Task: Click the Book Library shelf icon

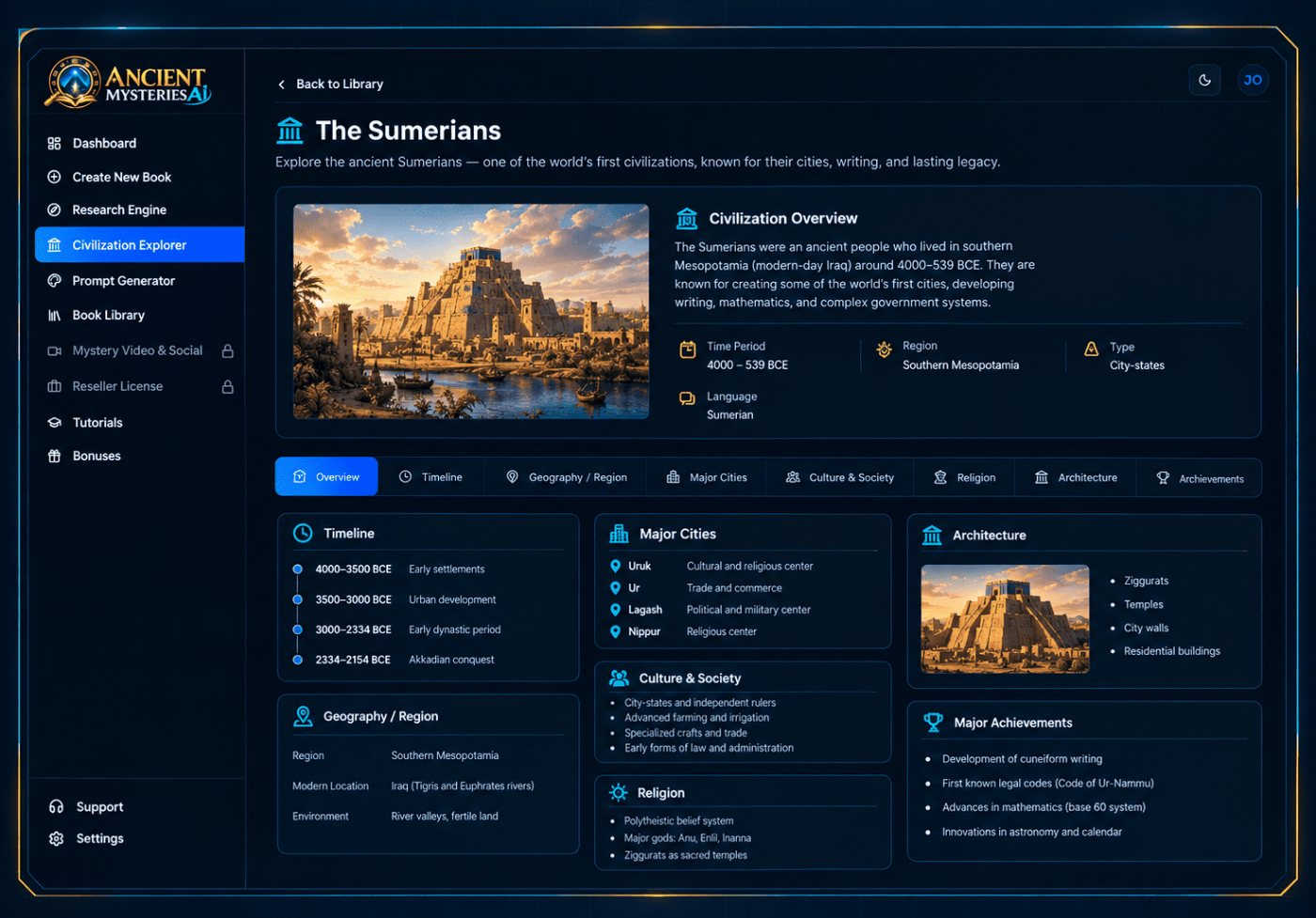Action: click(55, 316)
